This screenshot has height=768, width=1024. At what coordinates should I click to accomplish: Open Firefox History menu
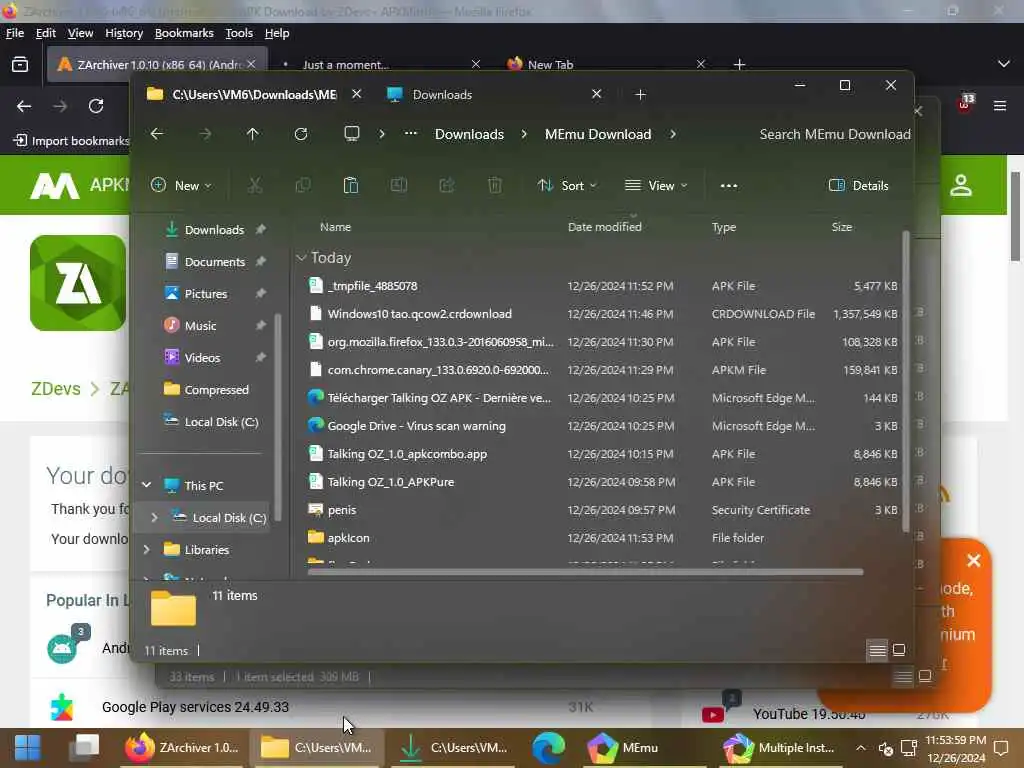tap(124, 33)
